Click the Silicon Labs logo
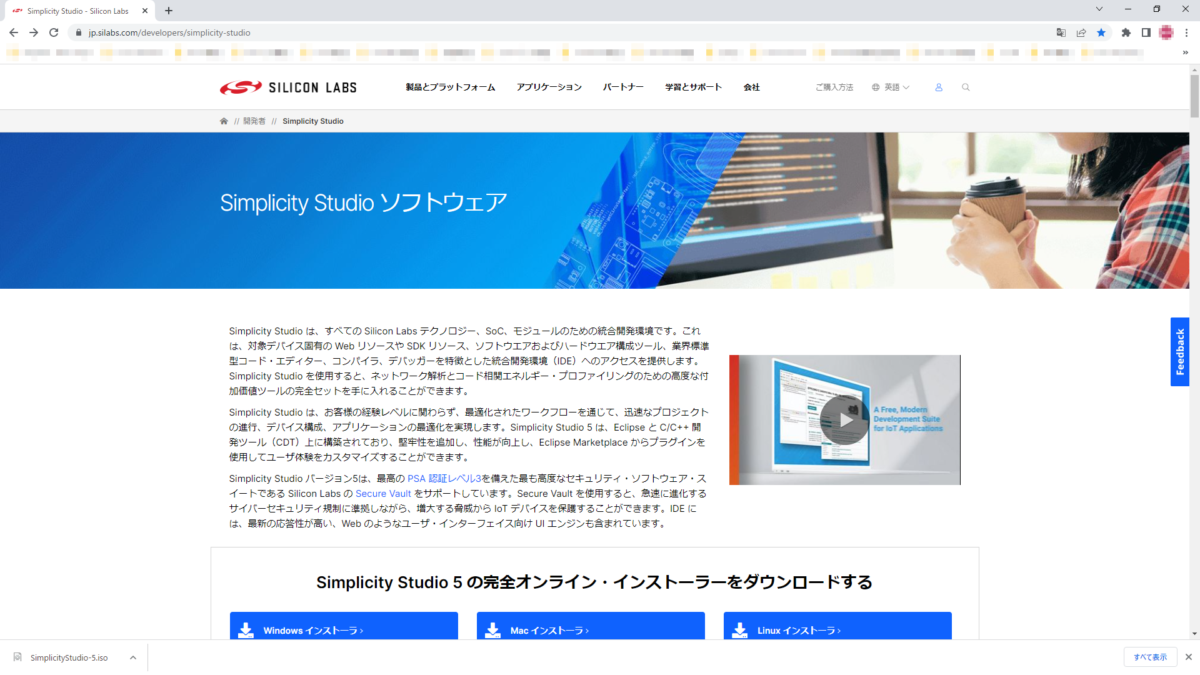This screenshot has width=1200, height=675. click(288, 87)
